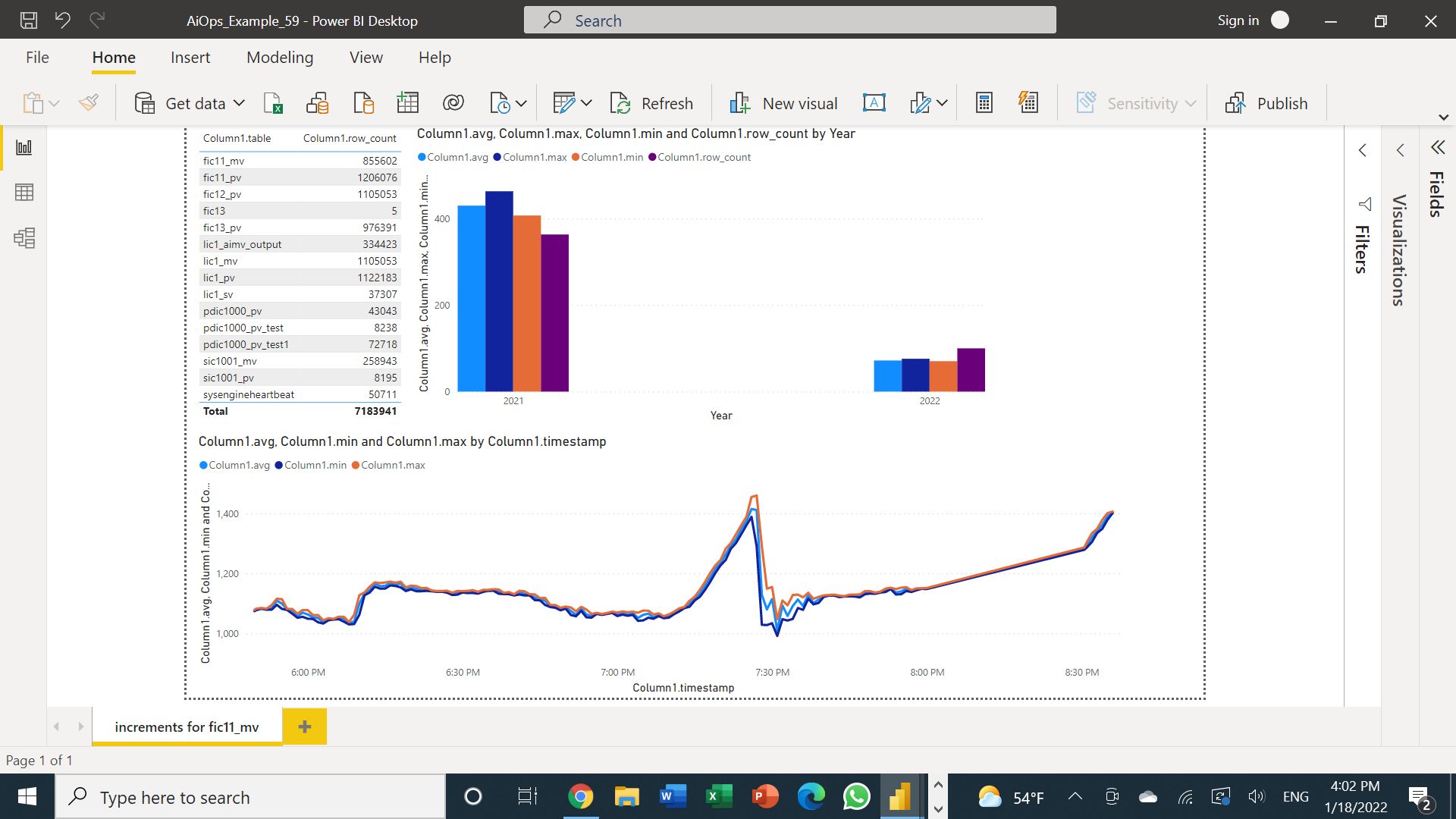Expand the More visuals dropdown arrow
Image resolution: width=1456 pixels, height=819 pixels.
pos(942,104)
